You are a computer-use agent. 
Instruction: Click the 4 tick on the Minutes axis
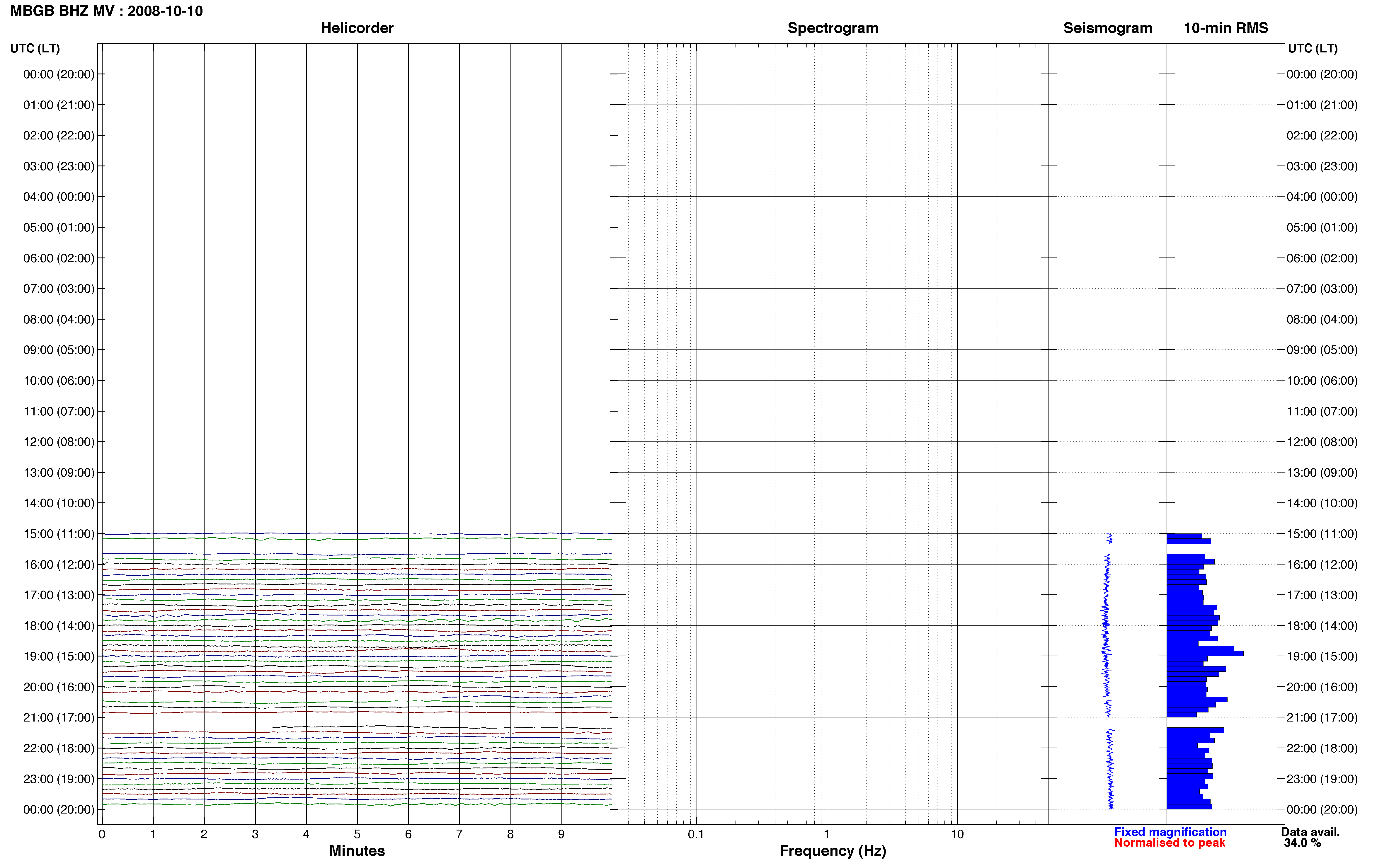306,834
